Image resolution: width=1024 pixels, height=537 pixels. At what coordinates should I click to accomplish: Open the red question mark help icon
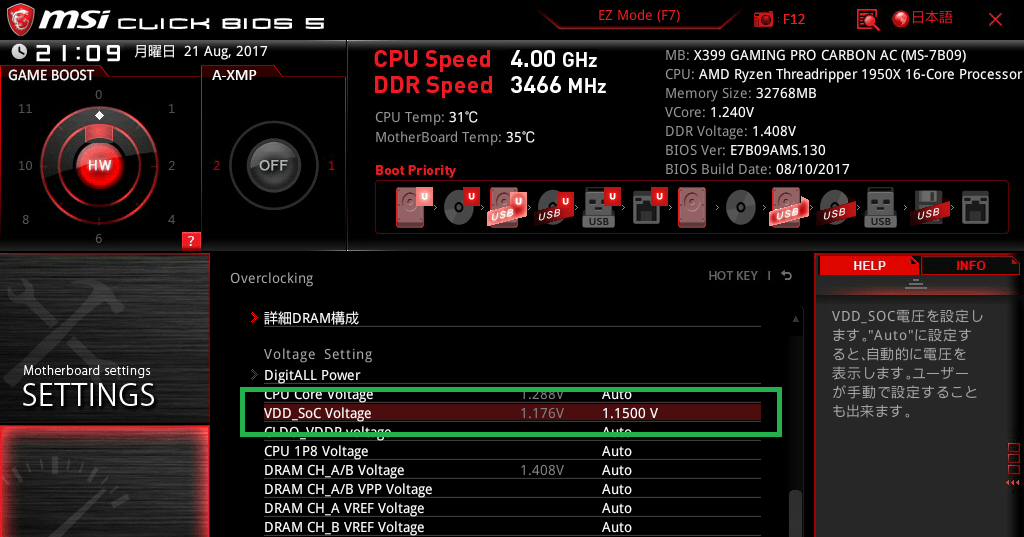point(191,240)
